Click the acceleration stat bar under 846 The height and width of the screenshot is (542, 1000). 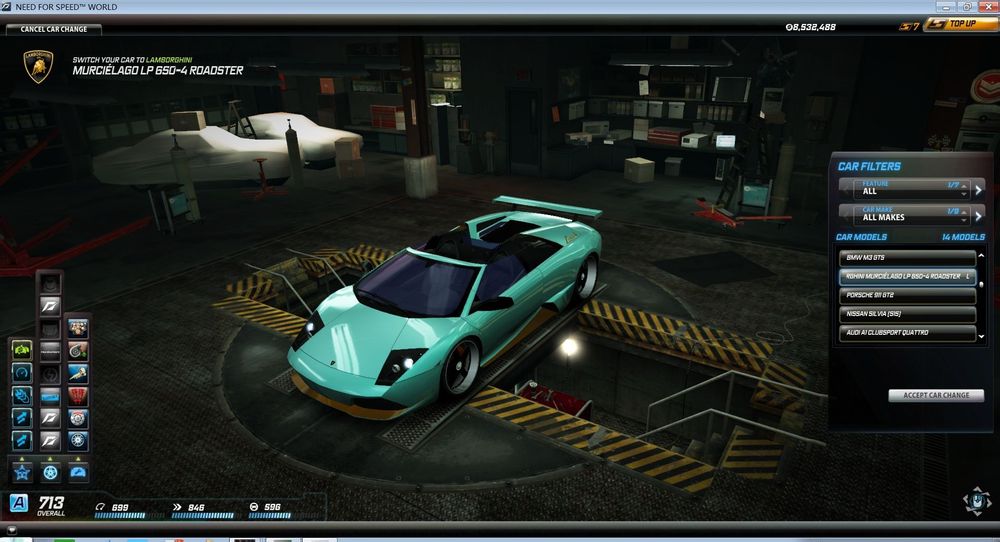tap(203, 515)
